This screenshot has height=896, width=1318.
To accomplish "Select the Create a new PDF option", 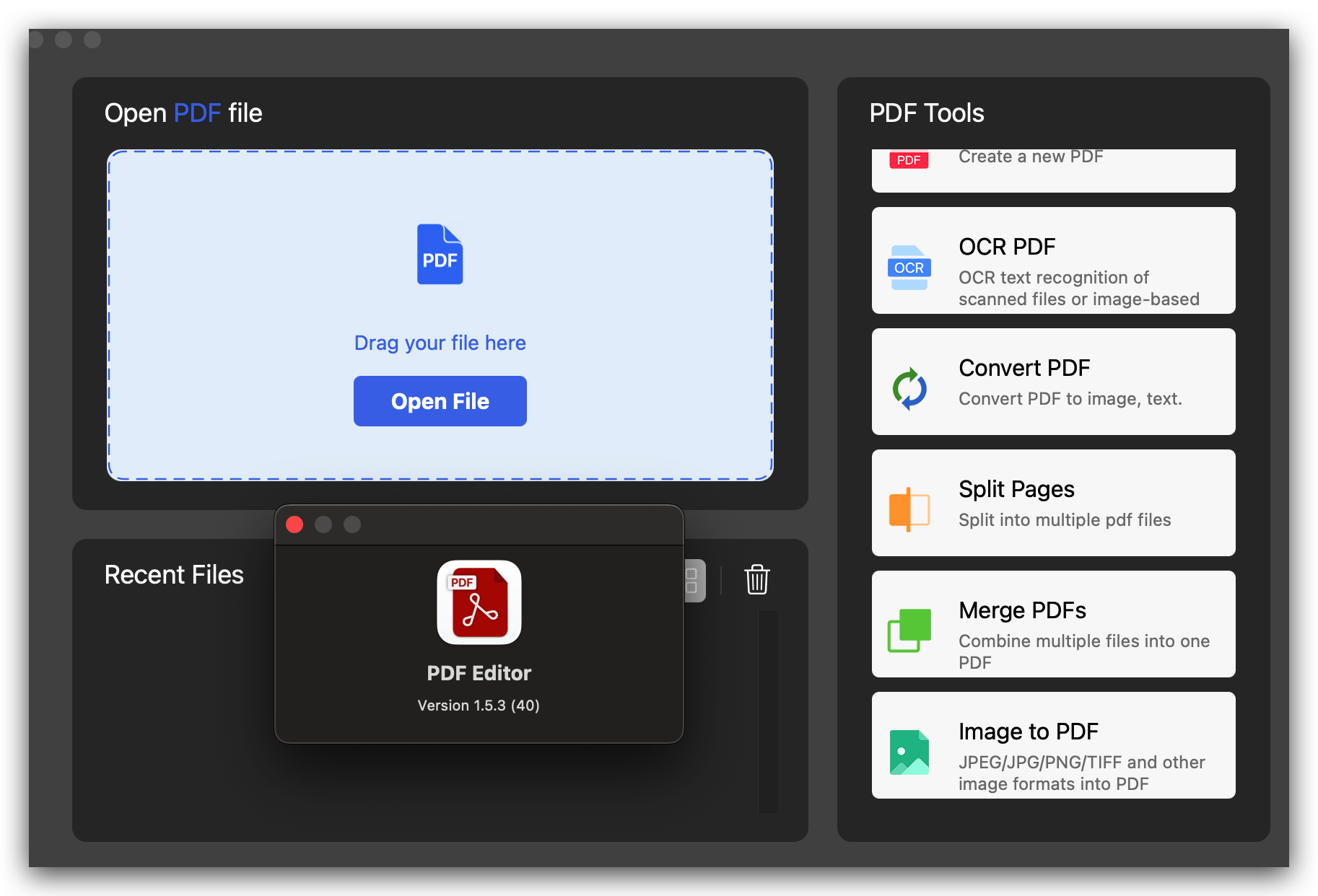I will coord(1030,157).
